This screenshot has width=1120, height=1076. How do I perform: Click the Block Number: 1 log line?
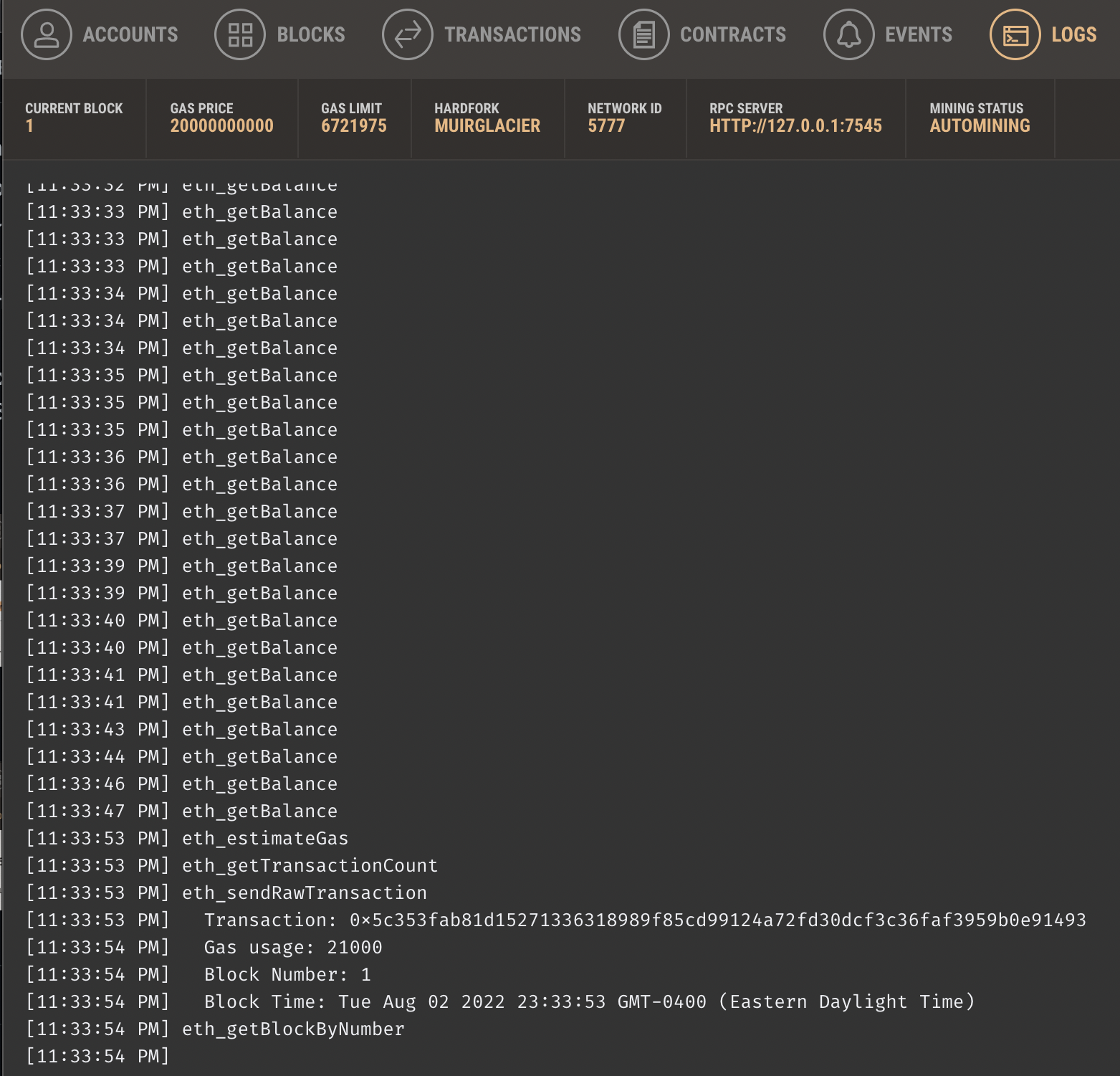pos(198,975)
